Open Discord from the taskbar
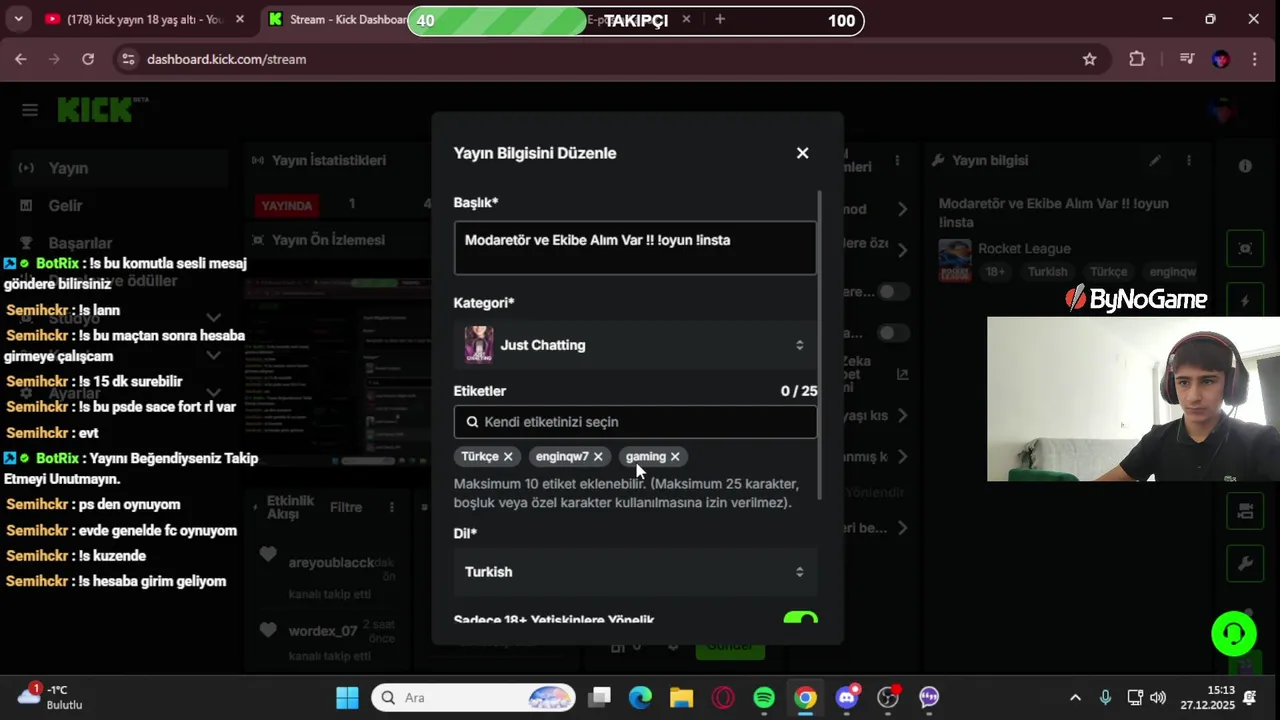This screenshot has height=720, width=1280. tap(848, 697)
